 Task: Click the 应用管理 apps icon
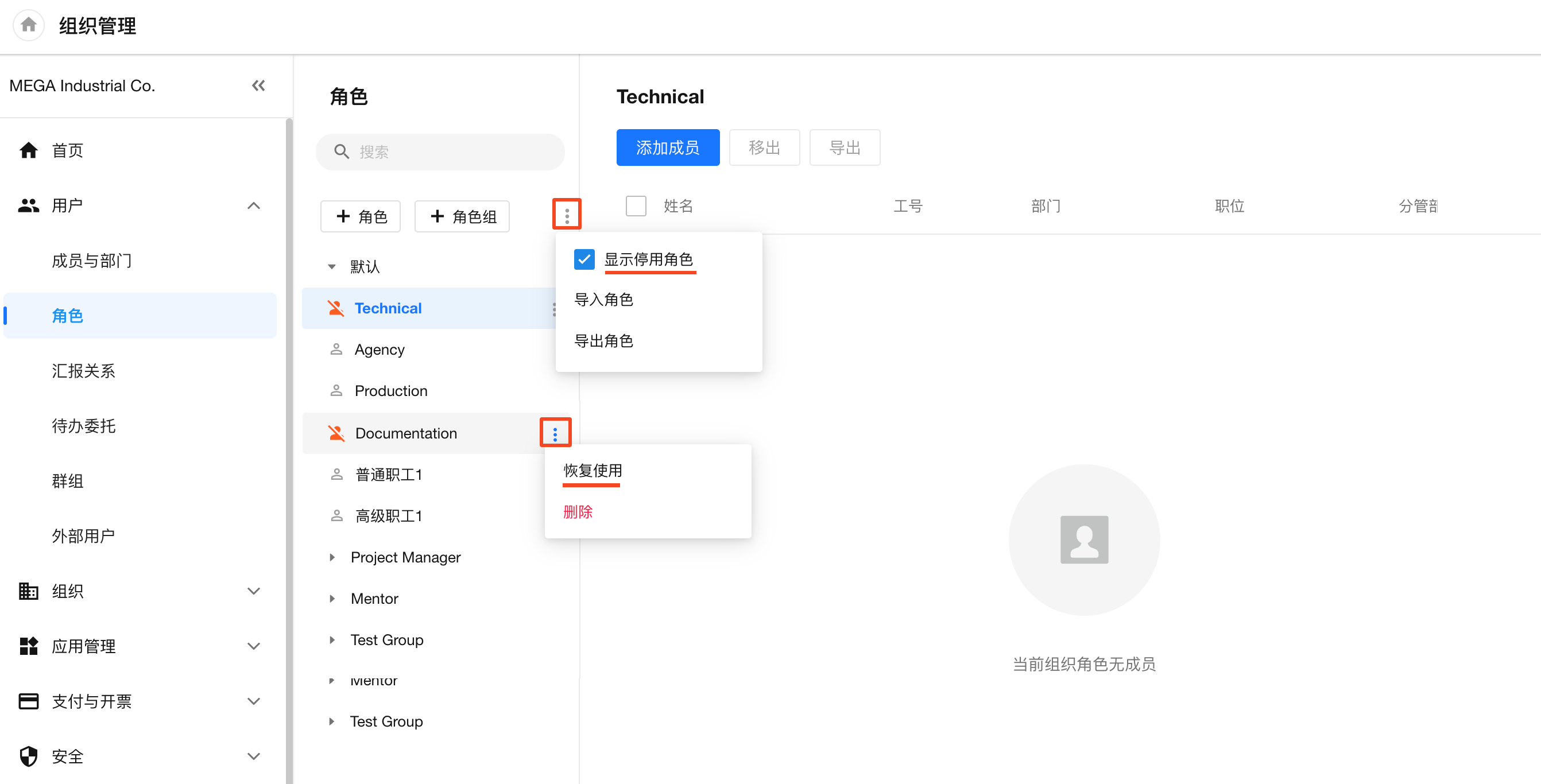(28, 646)
